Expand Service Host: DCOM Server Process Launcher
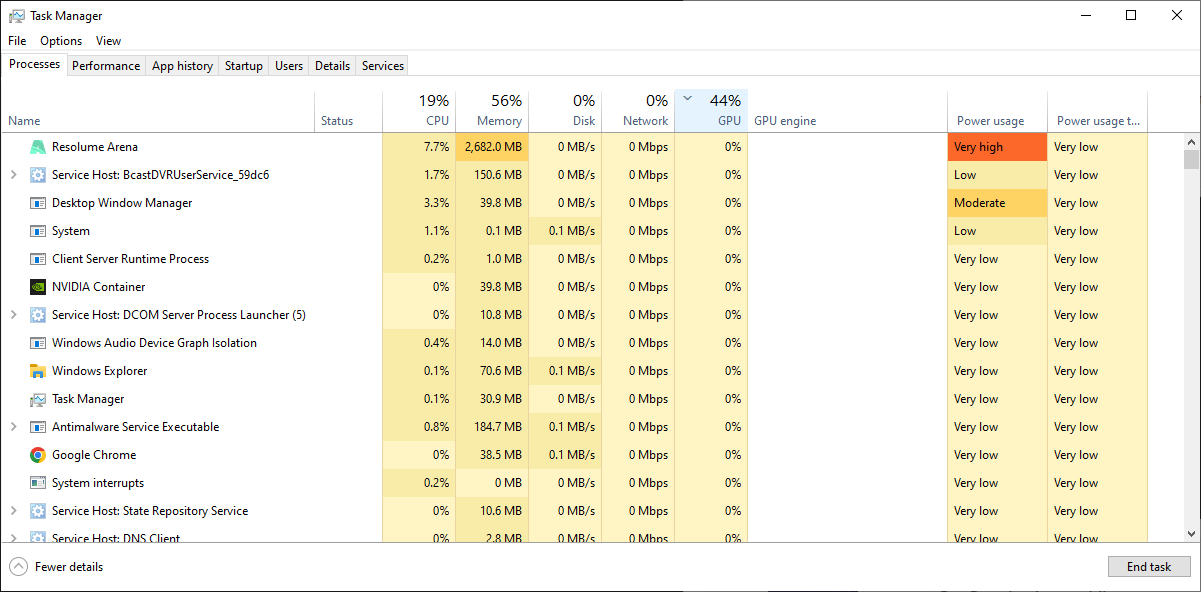The height and width of the screenshot is (592, 1201). (13, 315)
